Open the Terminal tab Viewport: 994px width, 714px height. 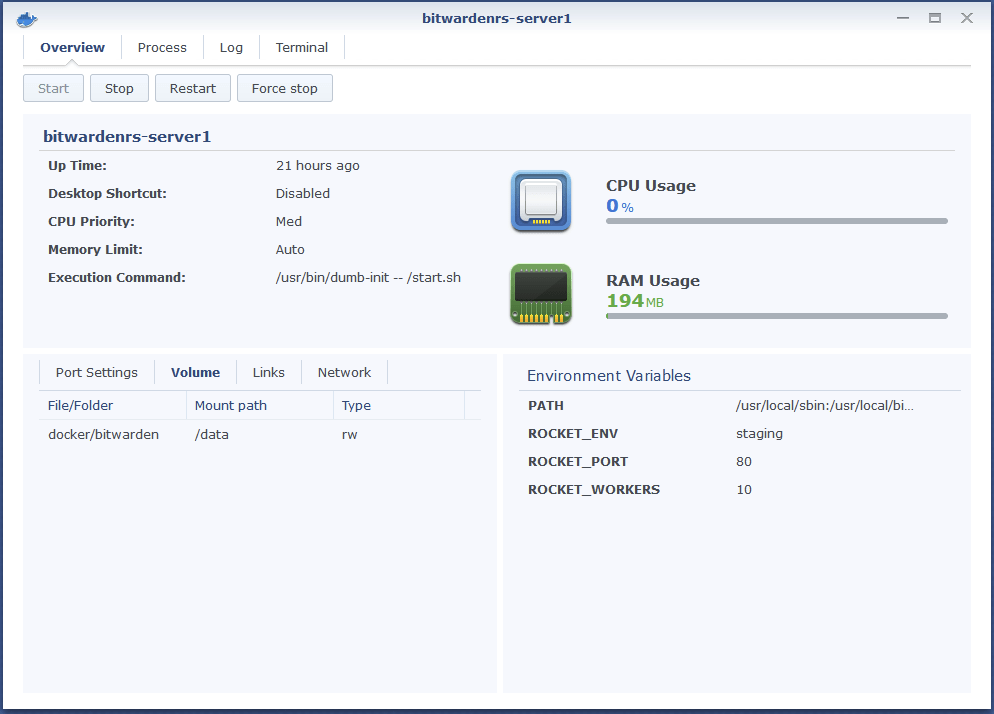tap(302, 48)
